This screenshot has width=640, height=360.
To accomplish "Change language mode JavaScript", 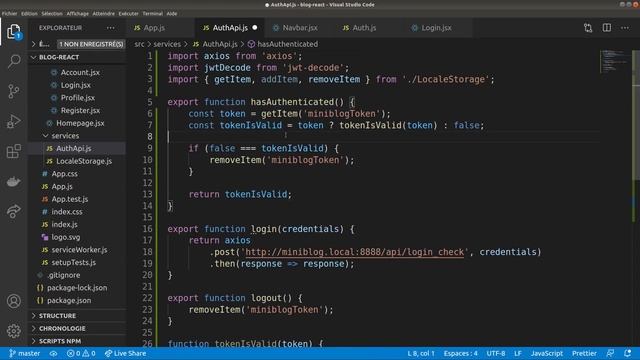I will [x=547, y=353].
